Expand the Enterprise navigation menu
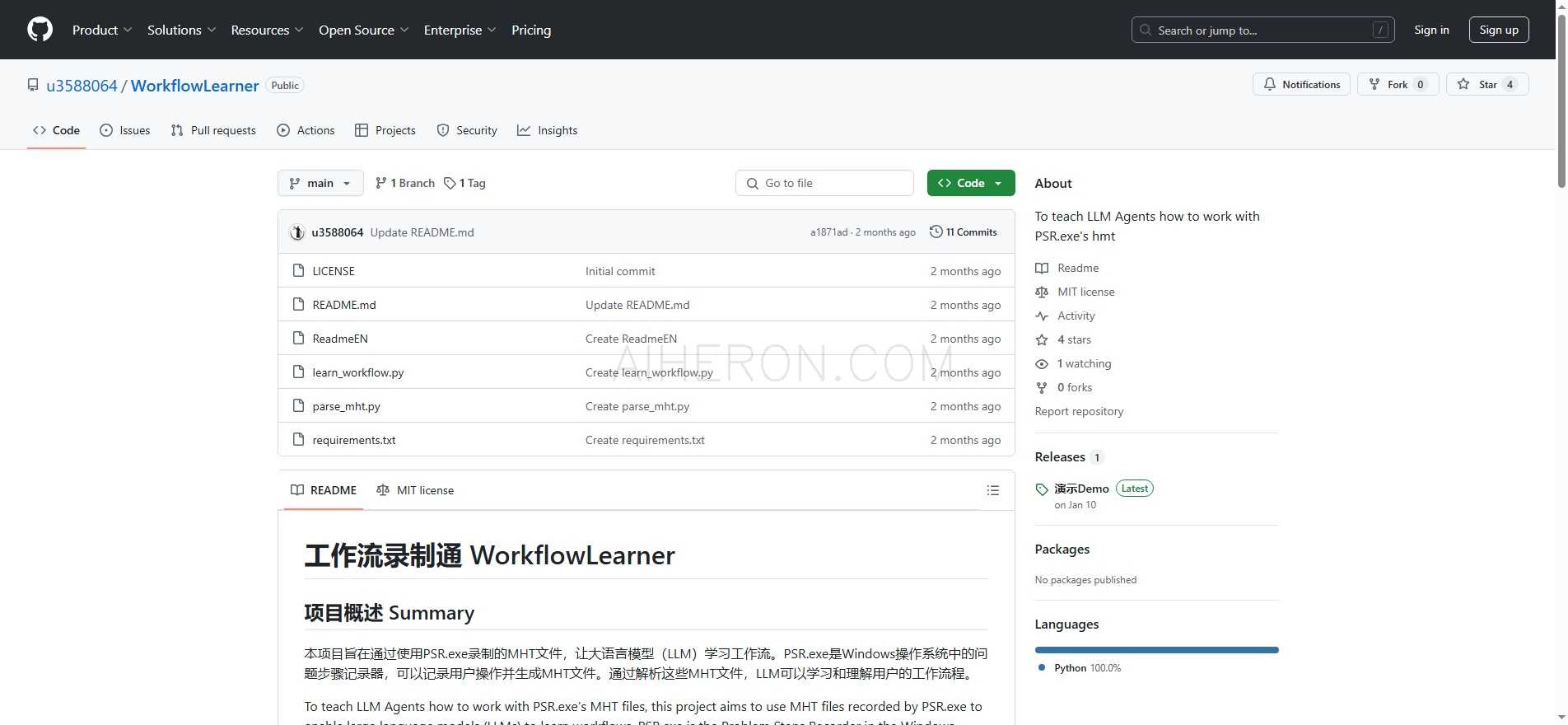Image resolution: width=1568 pixels, height=725 pixels. point(460,30)
